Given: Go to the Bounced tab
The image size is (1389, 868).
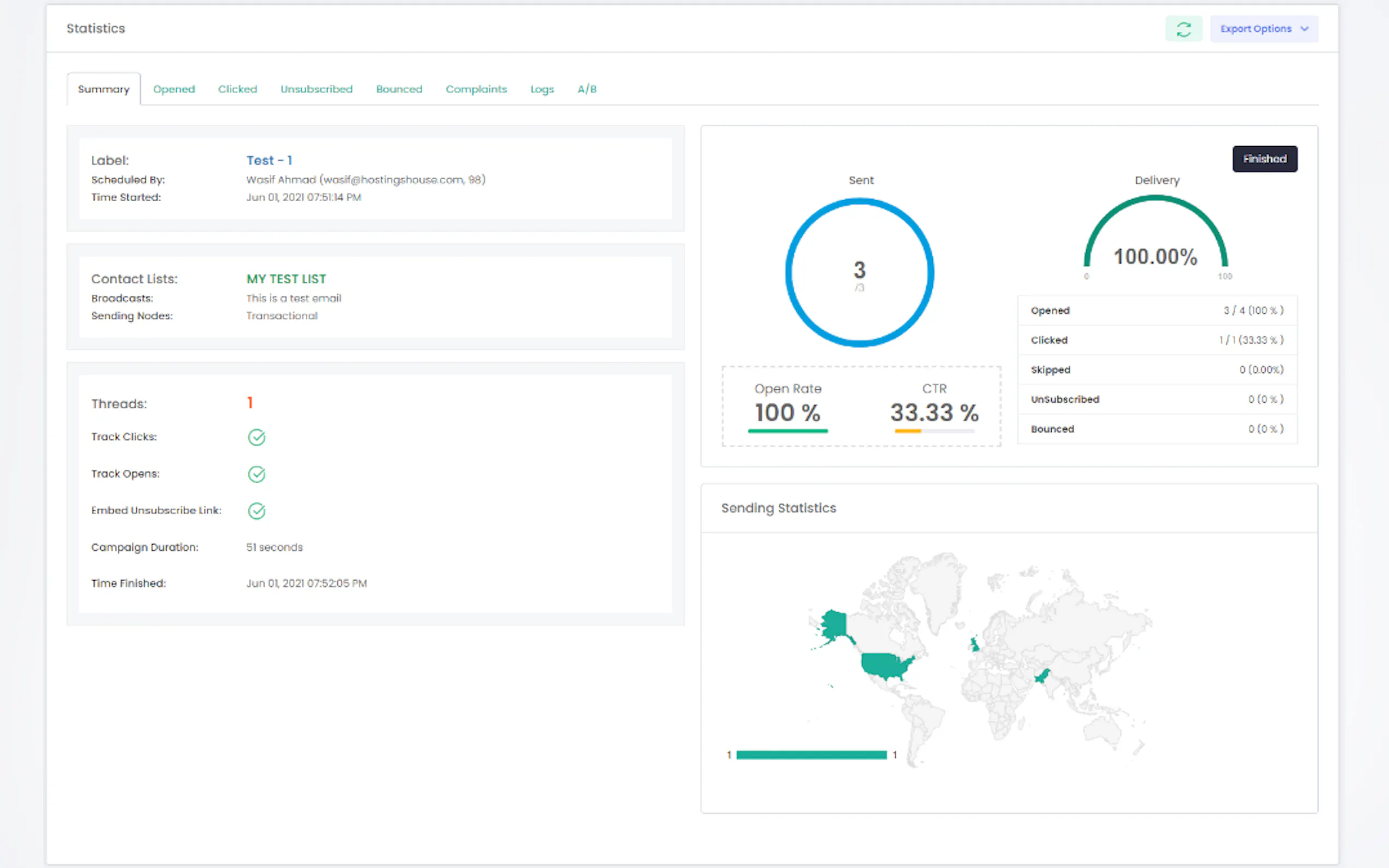Looking at the screenshot, I should (x=399, y=89).
